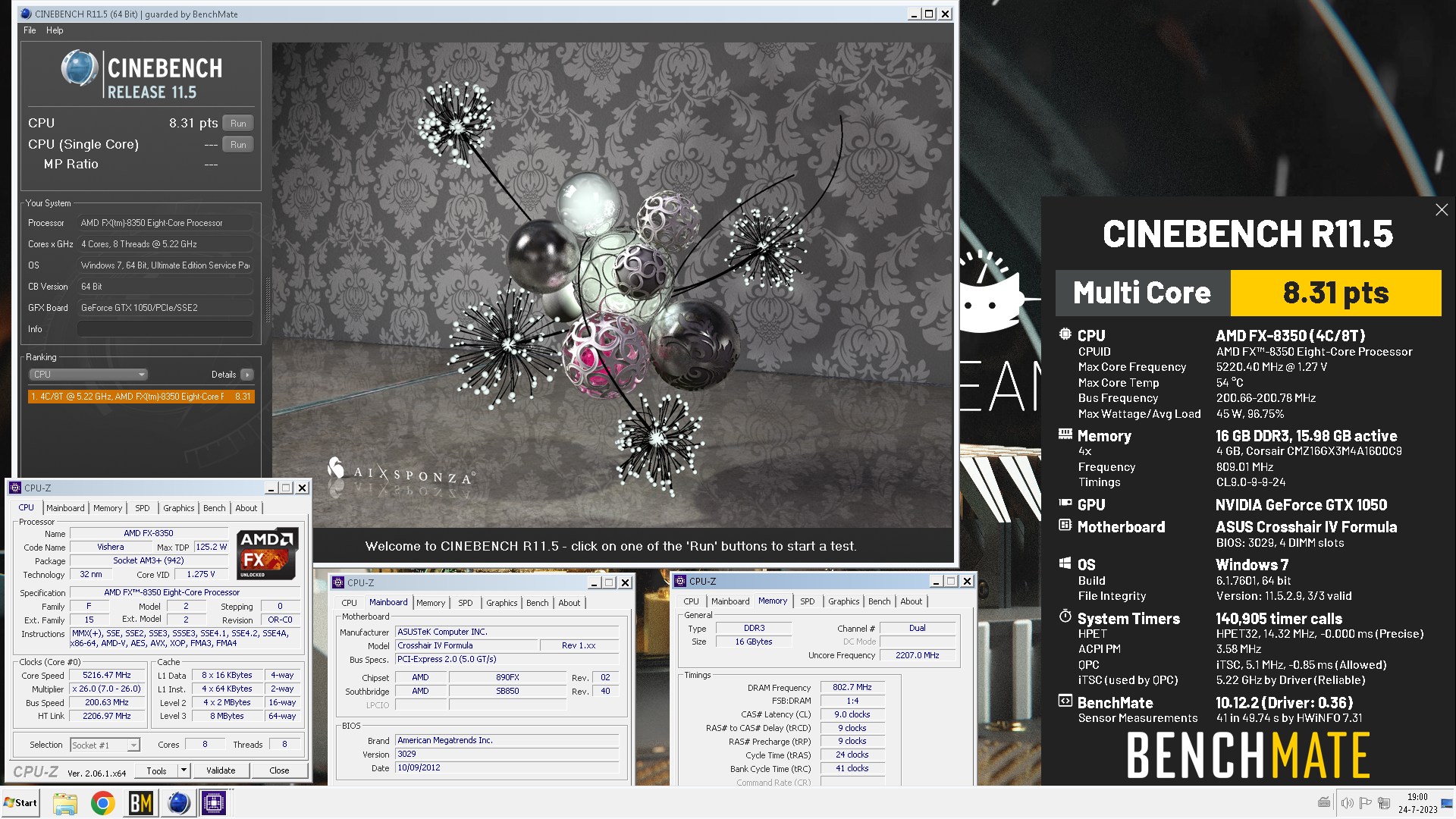The width and height of the screenshot is (1456, 819).
Task: Expand the Tools dropdown arrow
Action: click(x=183, y=770)
